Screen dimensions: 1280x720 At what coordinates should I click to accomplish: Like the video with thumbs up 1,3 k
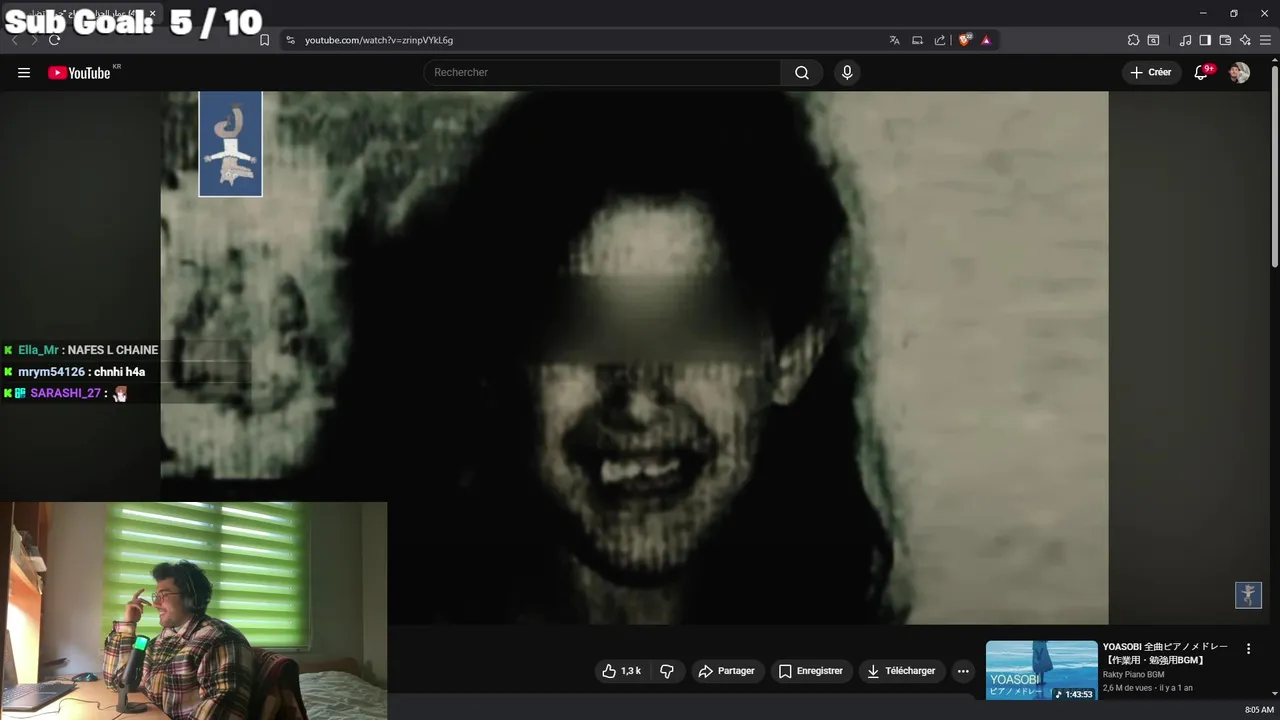click(x=621, y=671)
